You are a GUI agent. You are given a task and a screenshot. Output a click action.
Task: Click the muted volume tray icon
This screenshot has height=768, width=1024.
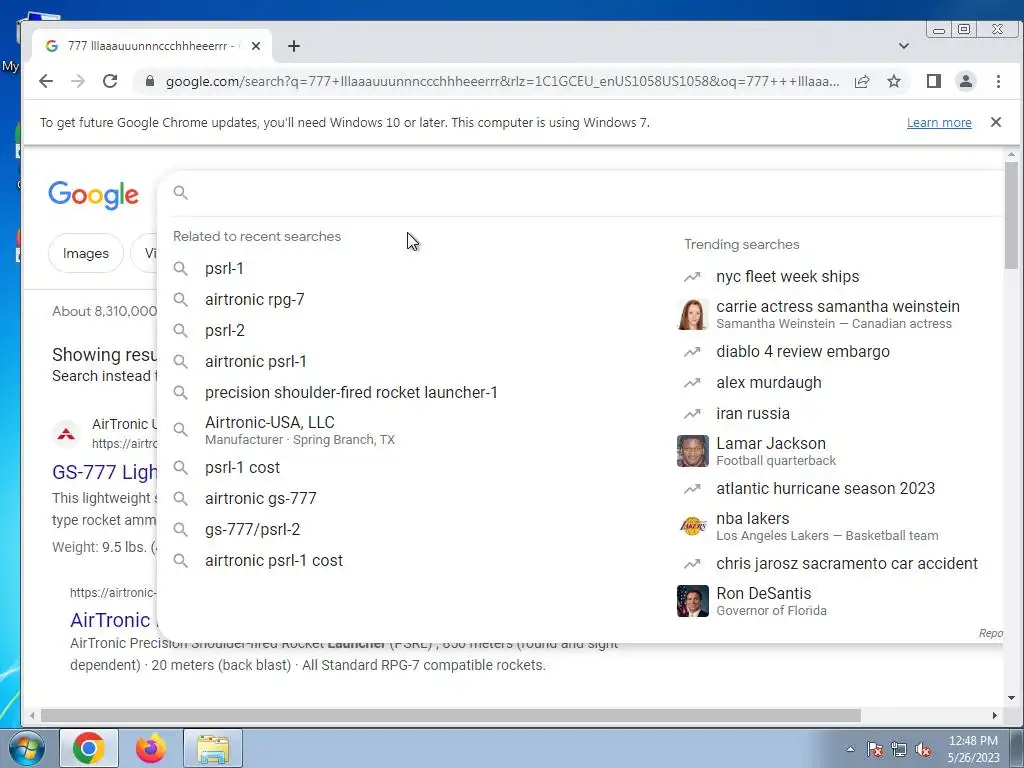923,750
